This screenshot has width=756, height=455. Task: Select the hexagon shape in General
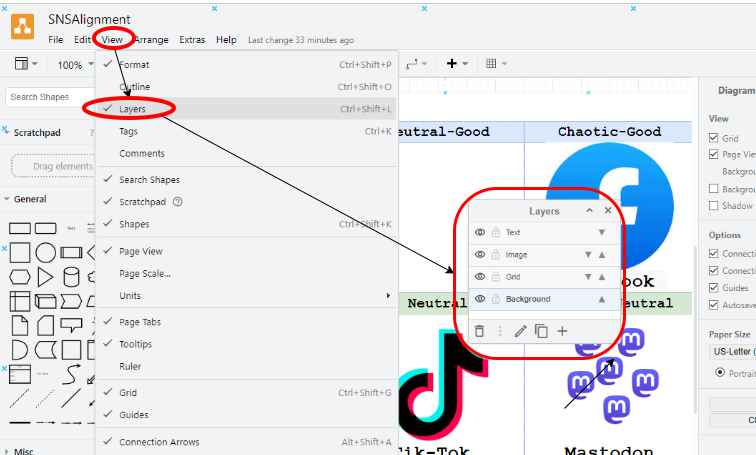point(20,277)
